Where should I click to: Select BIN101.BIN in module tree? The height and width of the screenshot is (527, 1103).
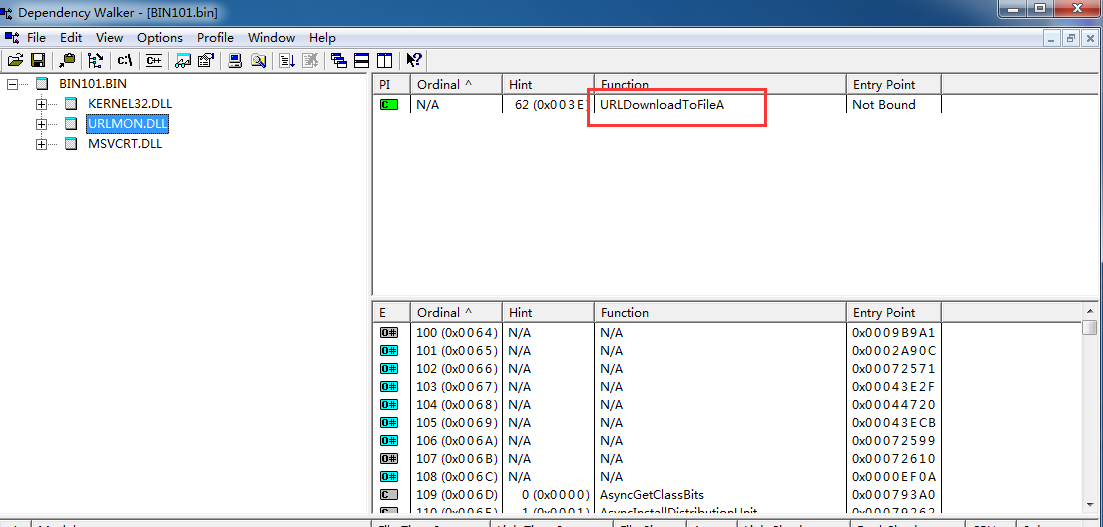pyautogui.click(x=93, y=84)
